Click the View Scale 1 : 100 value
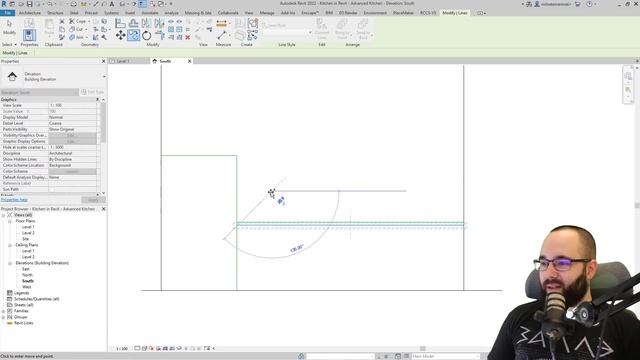The height and width of the screenshot is (360, 640). [x=72, y=105]
